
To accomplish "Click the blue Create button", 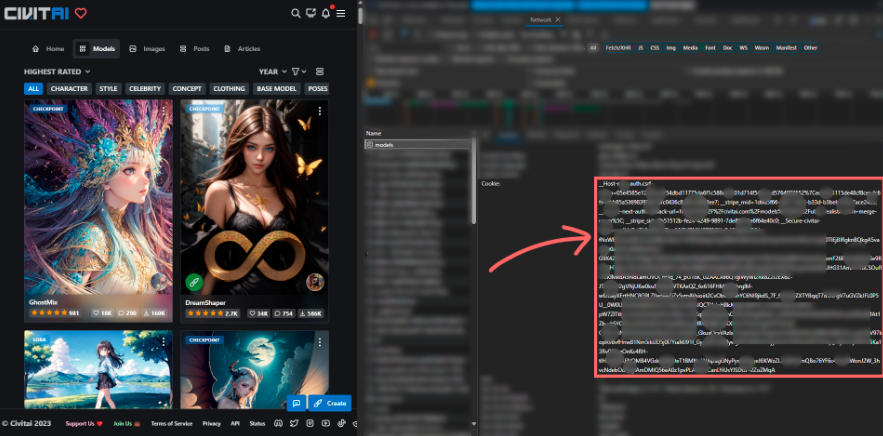I will [330, 403].
